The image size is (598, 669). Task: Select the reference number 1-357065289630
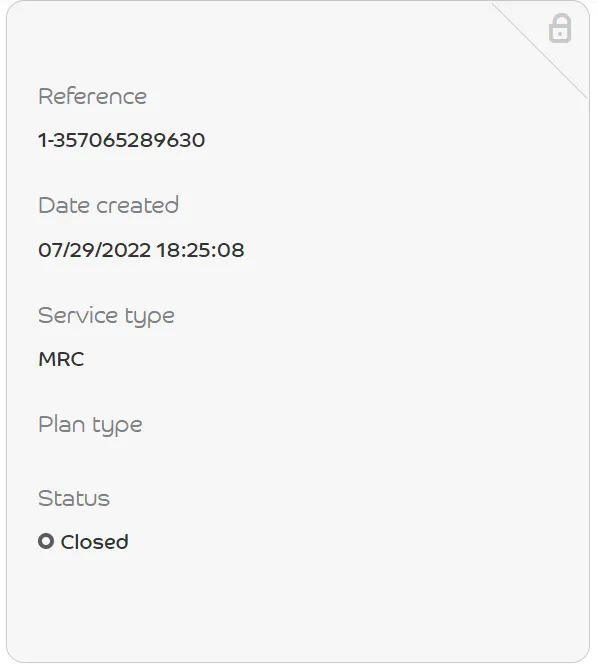coord(122,140)
